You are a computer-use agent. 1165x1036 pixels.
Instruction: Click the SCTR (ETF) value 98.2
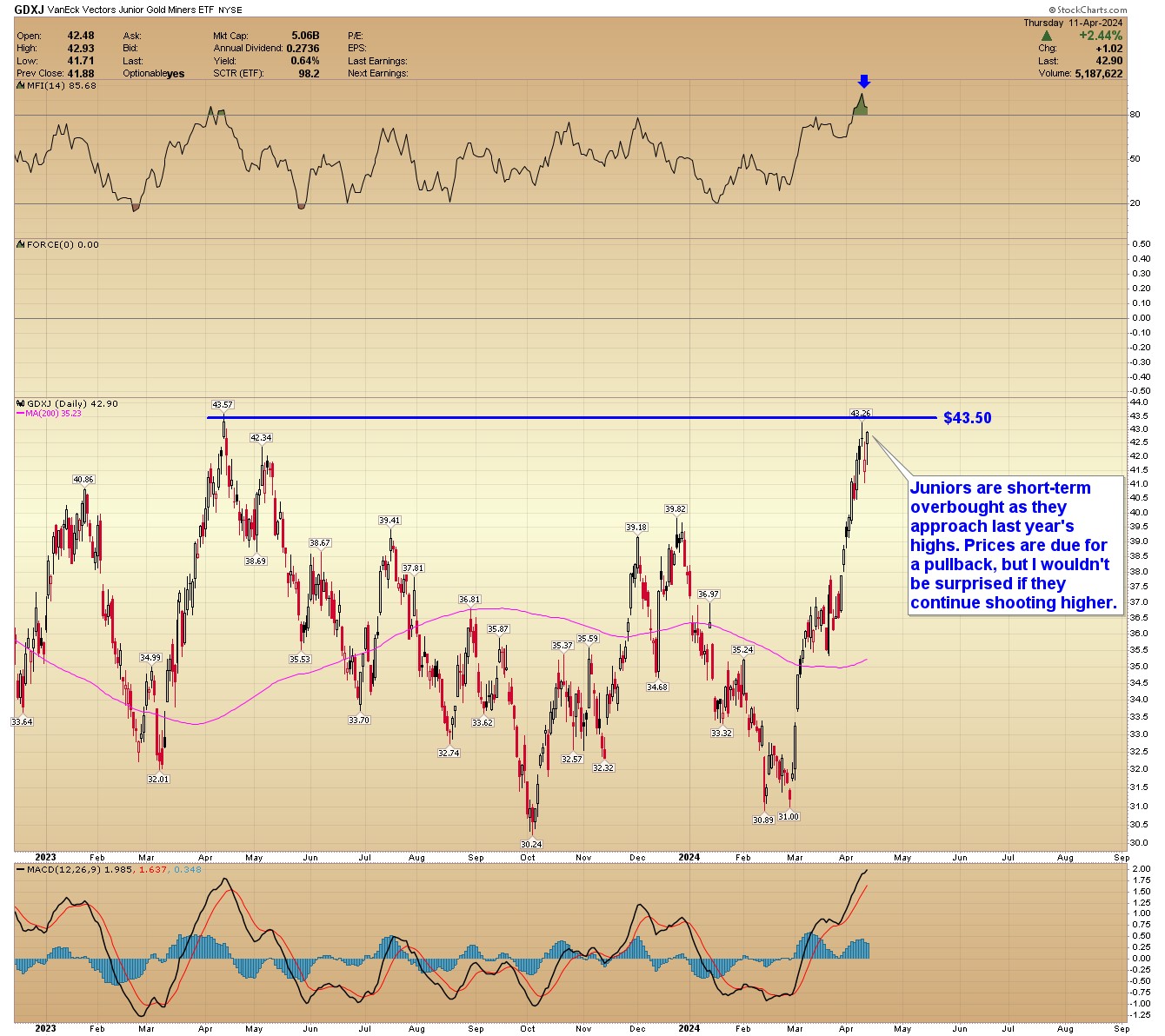coord(309,73)
